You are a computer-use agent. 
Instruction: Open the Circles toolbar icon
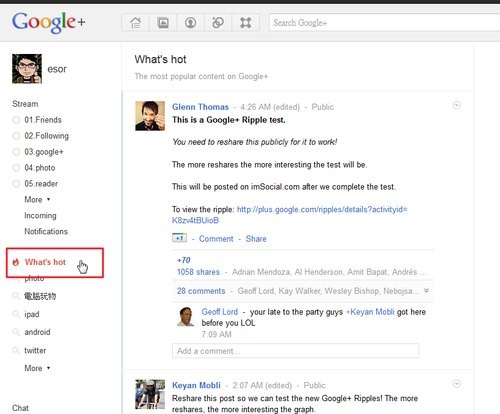click(x=218, y=23)
